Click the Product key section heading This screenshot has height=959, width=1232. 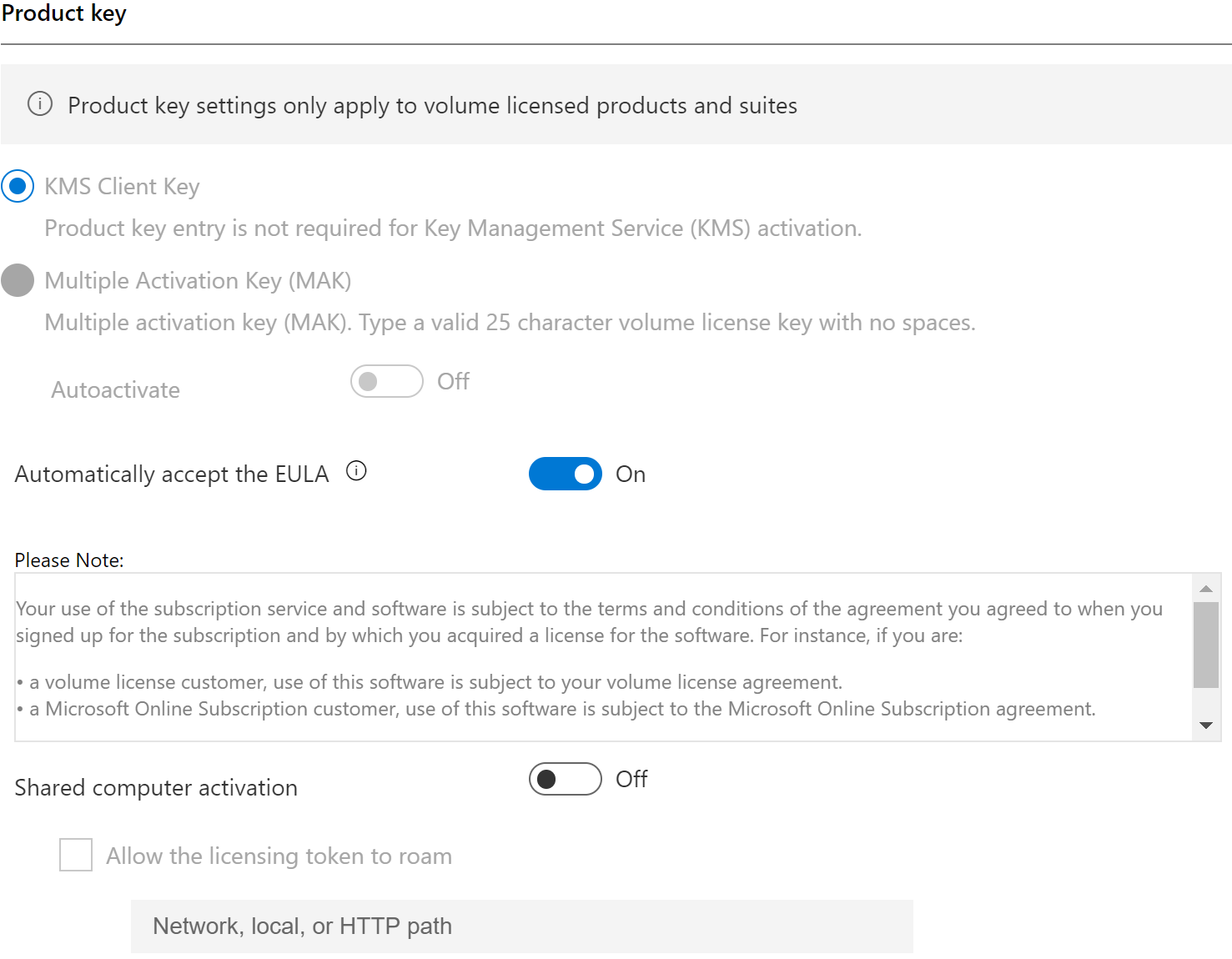pyautogui.click(x=64, y=14)
